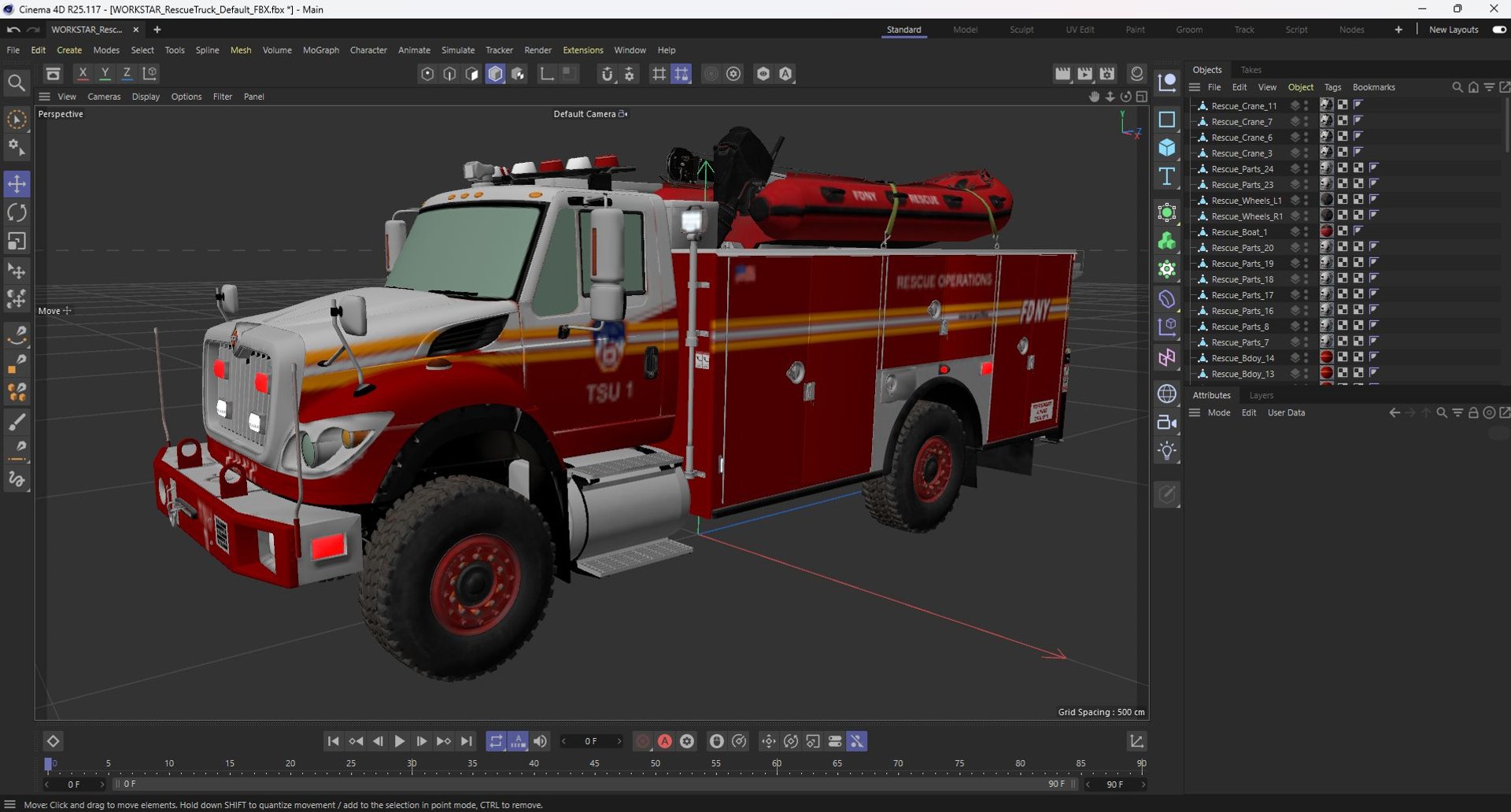
Task: Select Rescue_Boat_1 object in list
Action: coord(1239,232)
